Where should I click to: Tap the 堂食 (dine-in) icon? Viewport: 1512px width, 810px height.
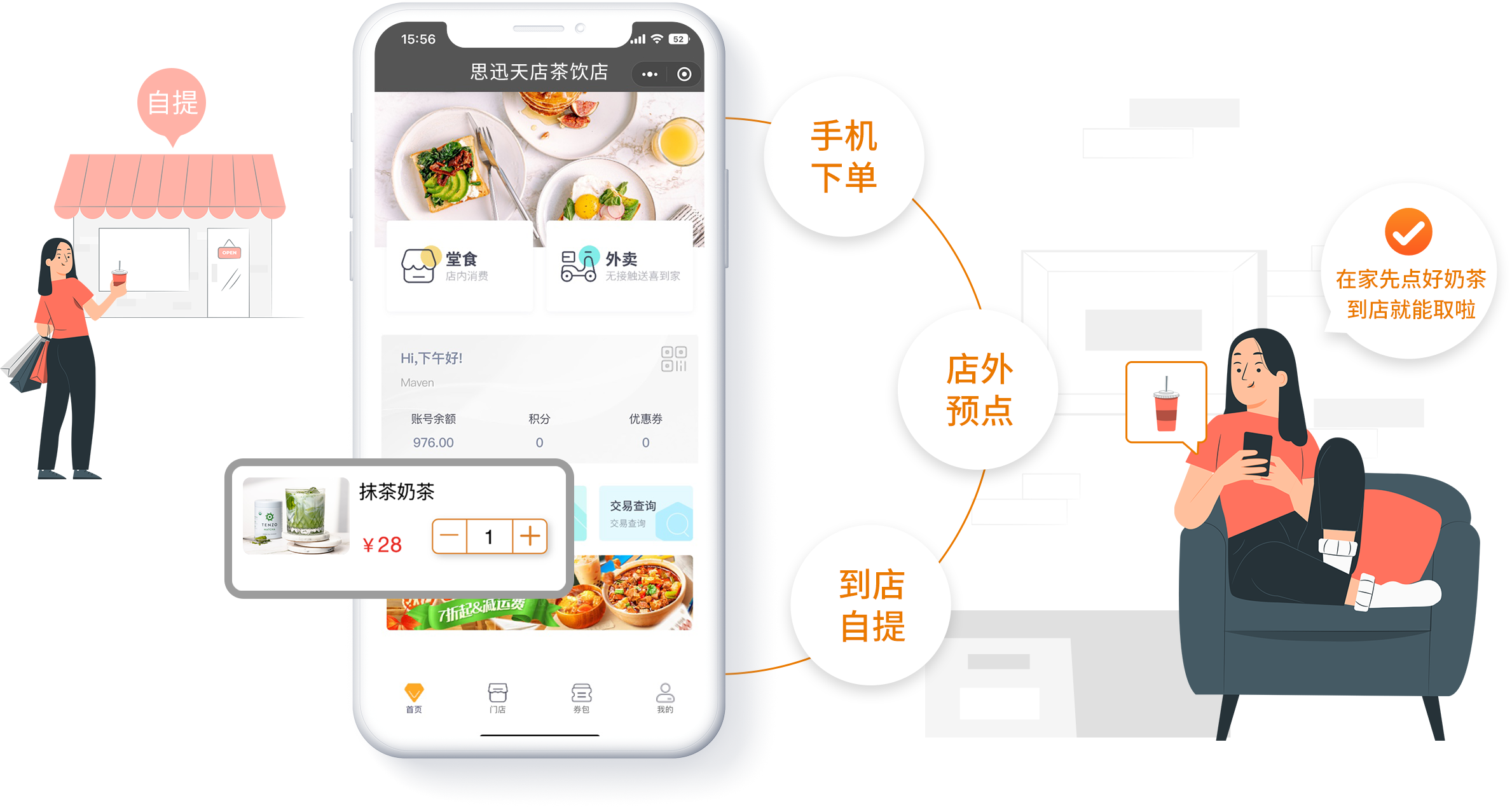coord(417,264)
